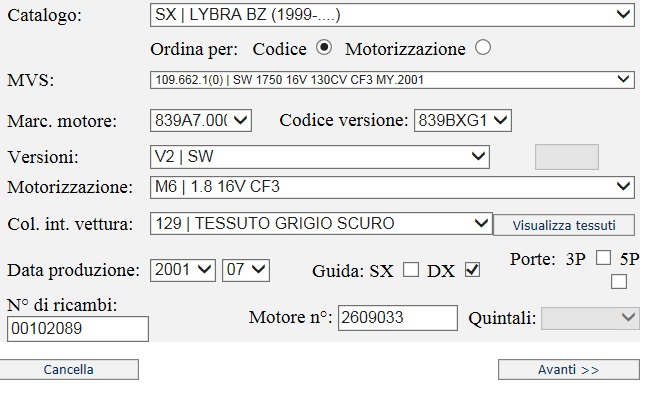The image size is (661, 399).
Task: Click the Cancella button
Action: point(69,369)
